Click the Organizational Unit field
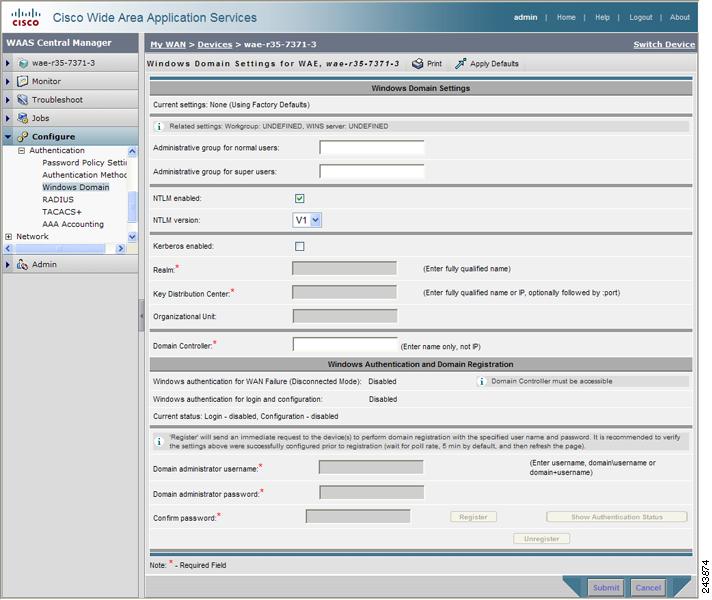The height and width of the screenshot is (600, 712). point(345,316)
